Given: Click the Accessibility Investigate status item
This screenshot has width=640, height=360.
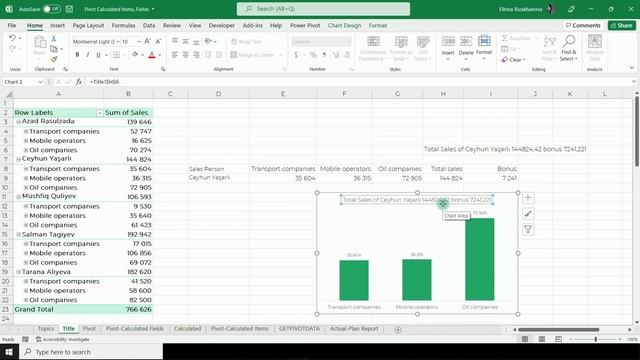Looking at the screenshot, I should tap(62, 339).
